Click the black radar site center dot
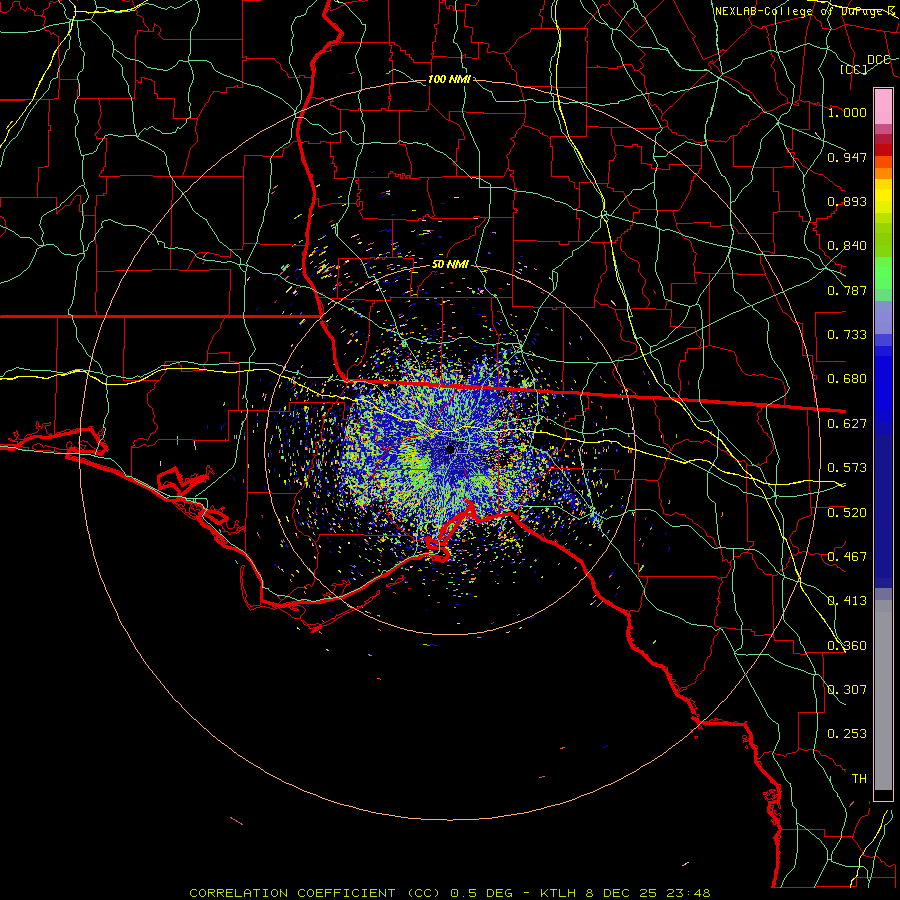 click(451, 449)
